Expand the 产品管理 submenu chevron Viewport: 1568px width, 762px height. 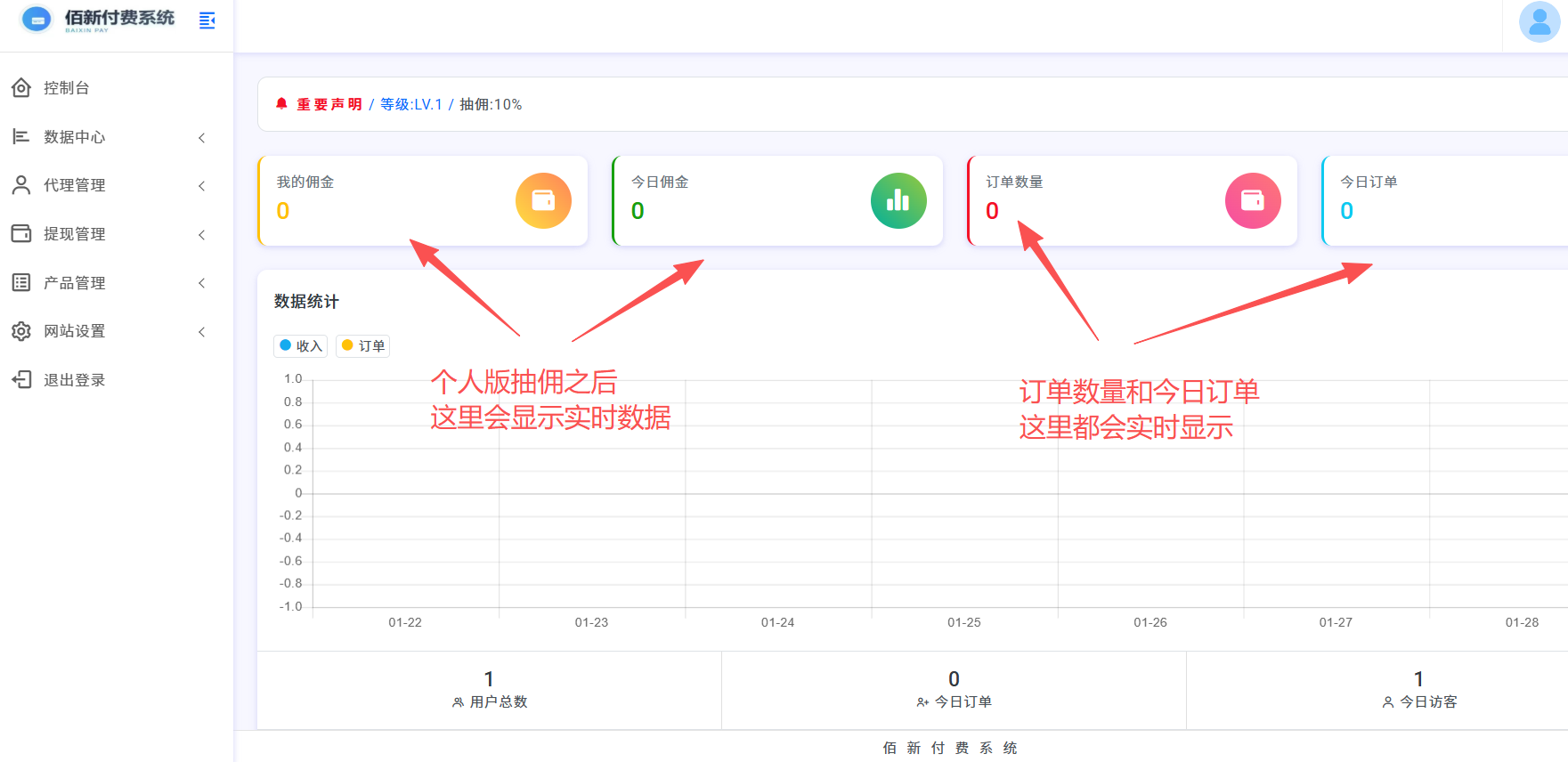(x=202, y=283)
